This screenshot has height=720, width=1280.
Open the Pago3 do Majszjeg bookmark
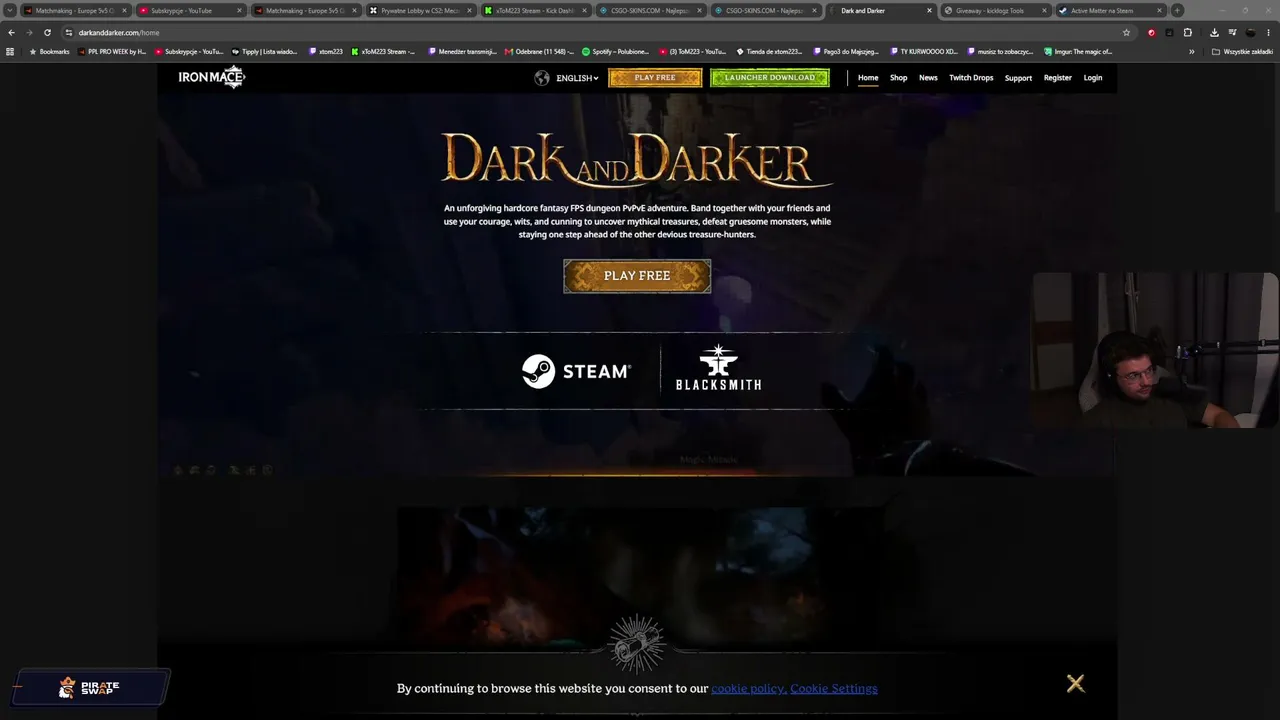coord(846,52)
